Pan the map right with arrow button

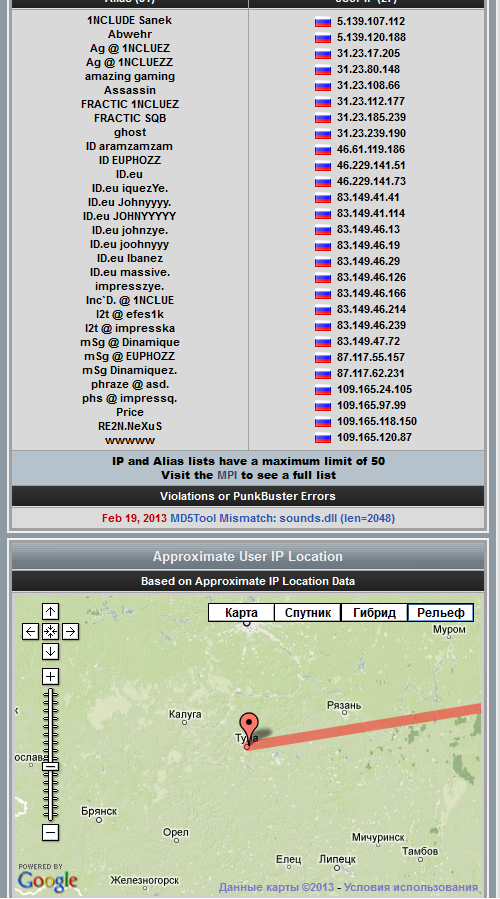[x=70, y=632]
